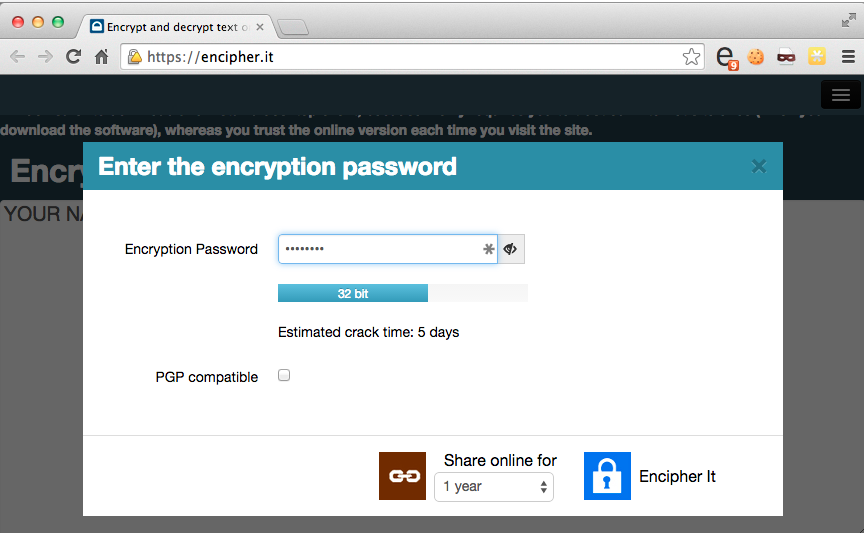
Task: Go to browser home page
Action: click(101, 57)
